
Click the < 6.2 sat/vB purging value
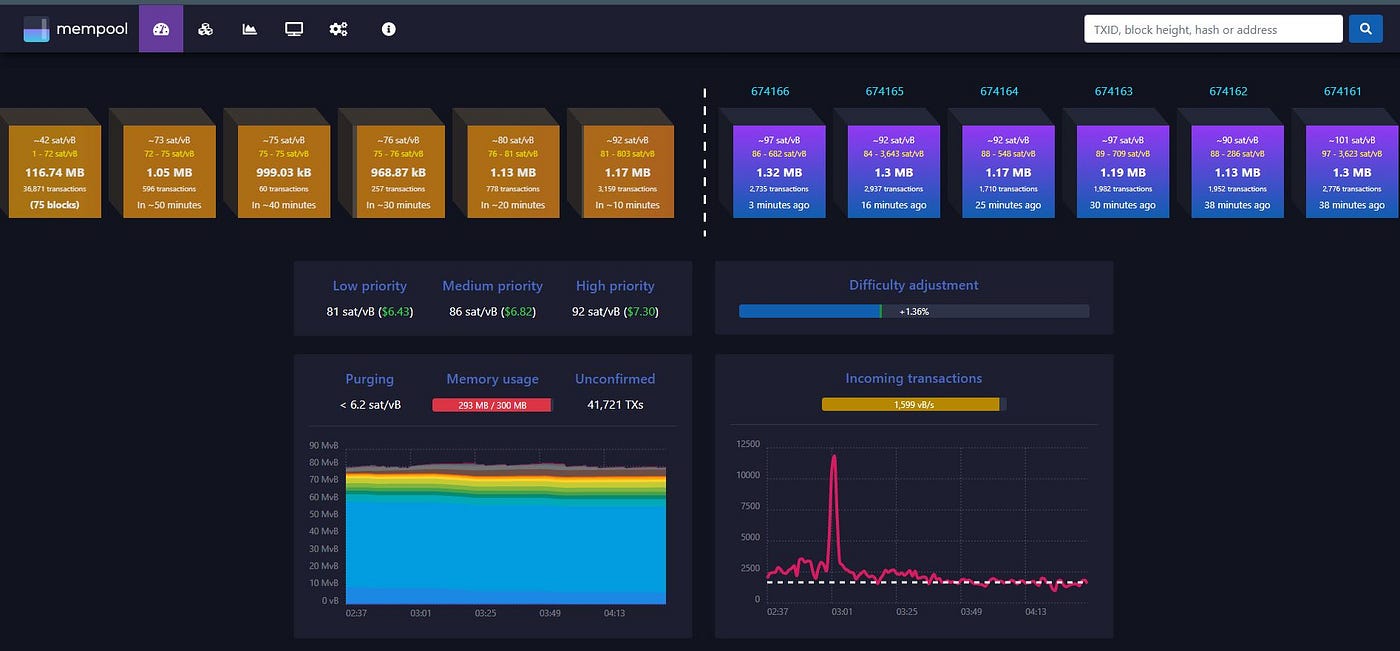click(370, 405)
